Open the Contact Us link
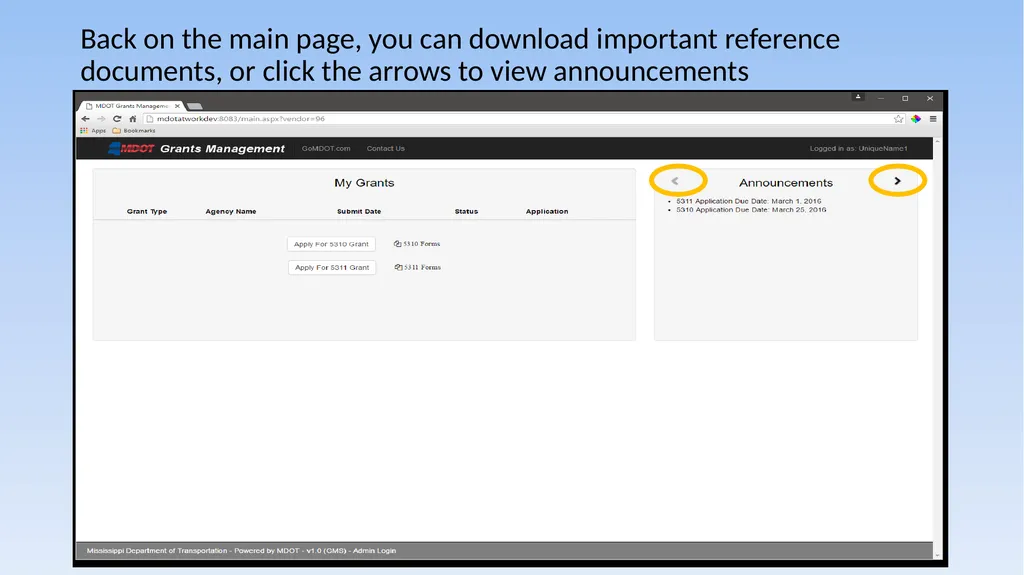1024x575 pixels. coord(385,148)
